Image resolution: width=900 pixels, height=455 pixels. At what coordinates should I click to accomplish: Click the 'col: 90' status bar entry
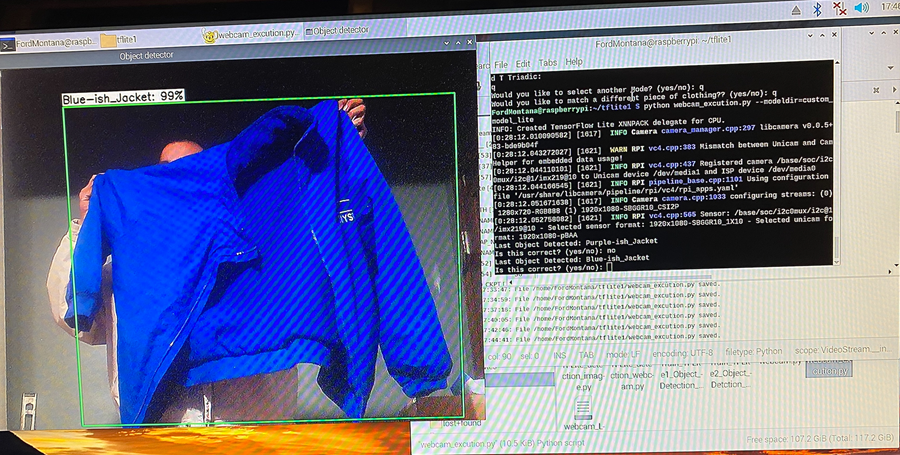click(500, 356)
